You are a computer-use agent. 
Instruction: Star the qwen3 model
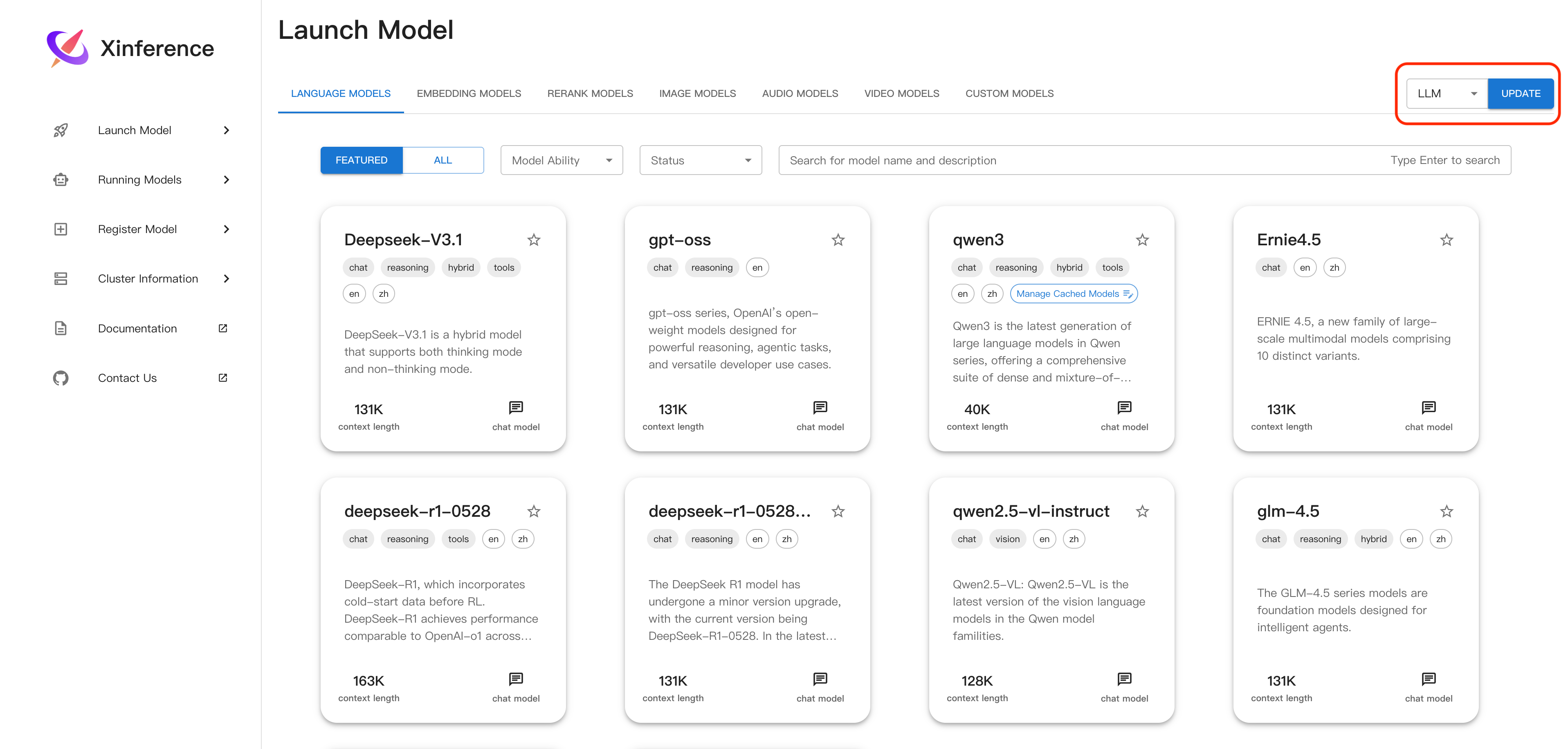[1143, 240]
